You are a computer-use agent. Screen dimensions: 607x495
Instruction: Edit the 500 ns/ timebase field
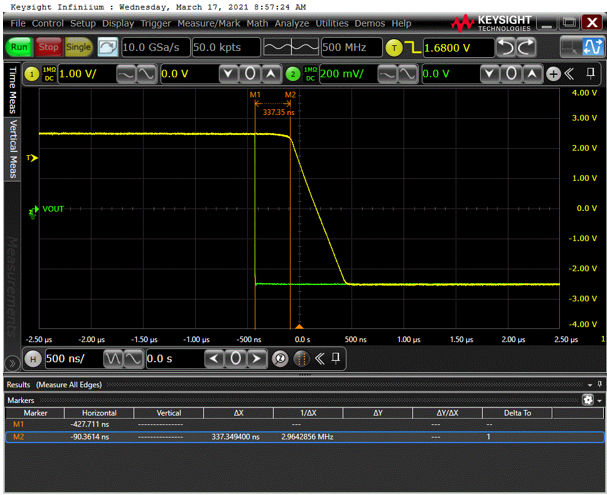[x=74, y=359]
